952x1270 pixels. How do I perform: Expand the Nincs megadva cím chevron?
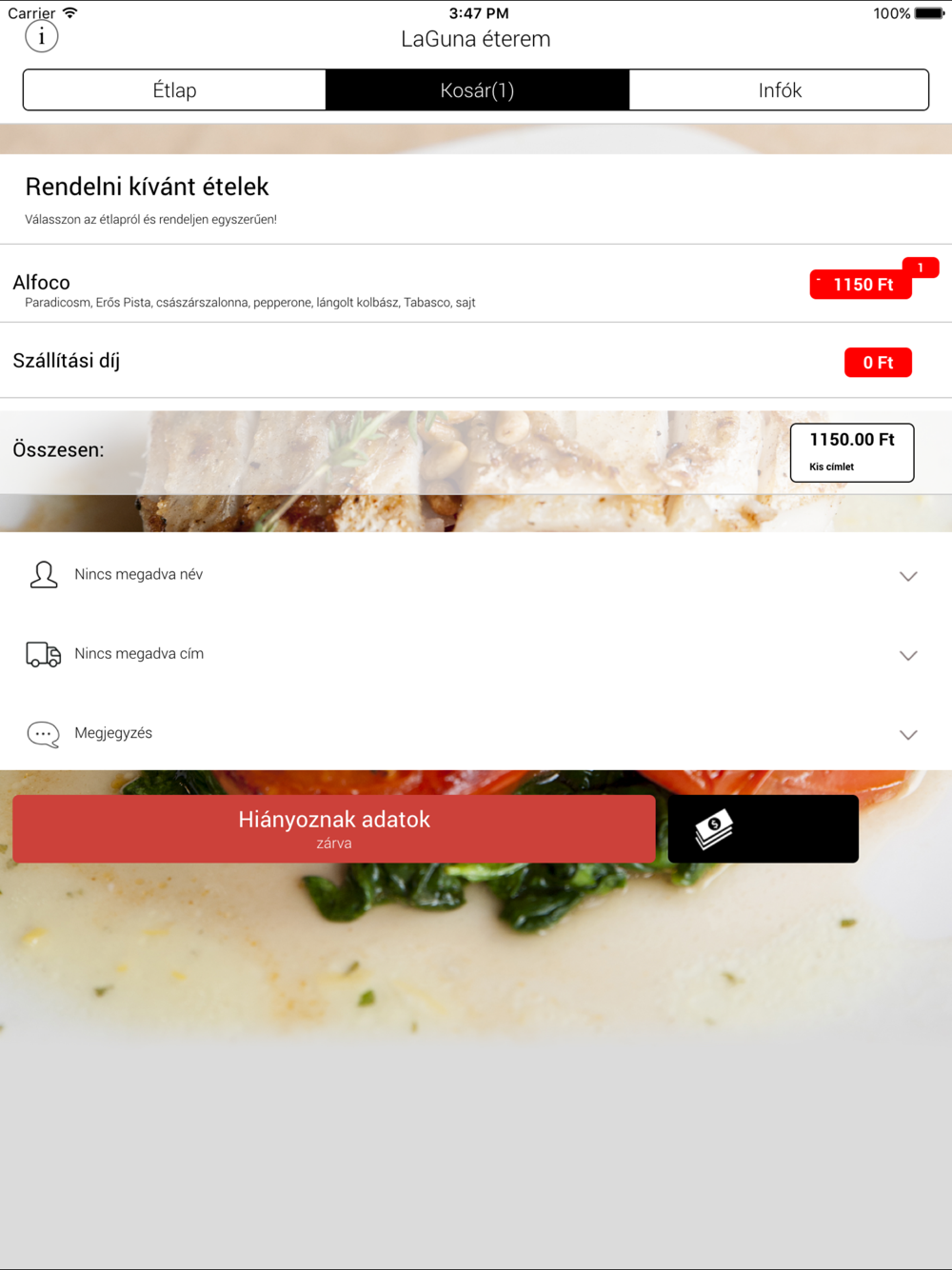[x=908, y=655]
